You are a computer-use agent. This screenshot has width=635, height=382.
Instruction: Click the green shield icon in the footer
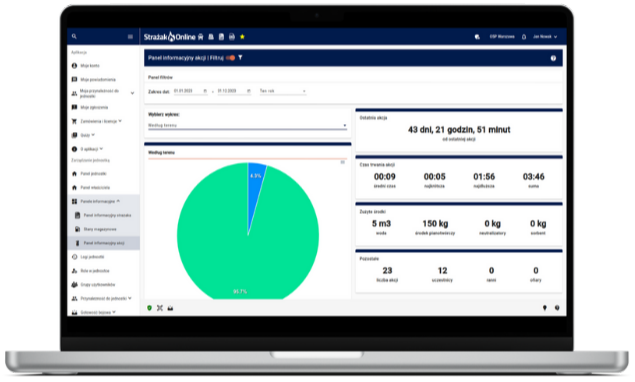pyautogui.click(x=149, y=308)
